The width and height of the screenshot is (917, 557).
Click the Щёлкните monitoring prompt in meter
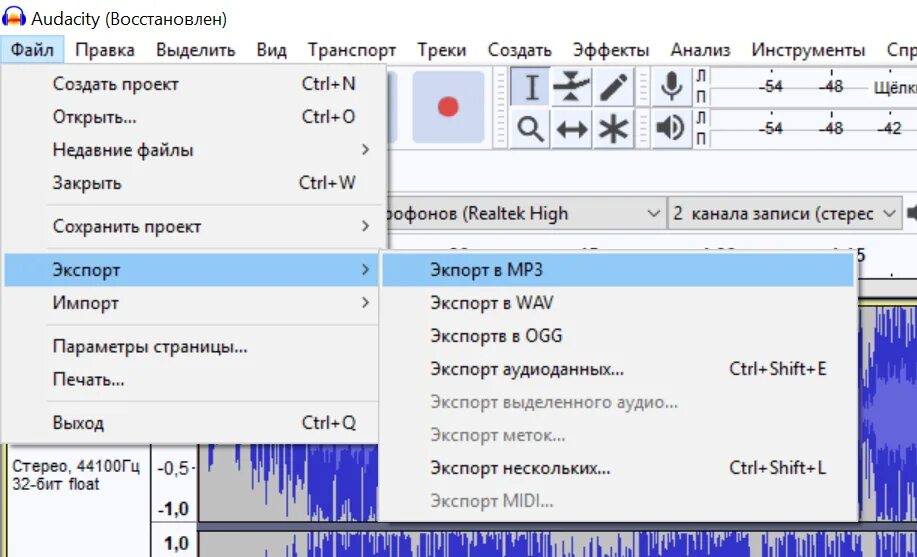pos(895,88)
